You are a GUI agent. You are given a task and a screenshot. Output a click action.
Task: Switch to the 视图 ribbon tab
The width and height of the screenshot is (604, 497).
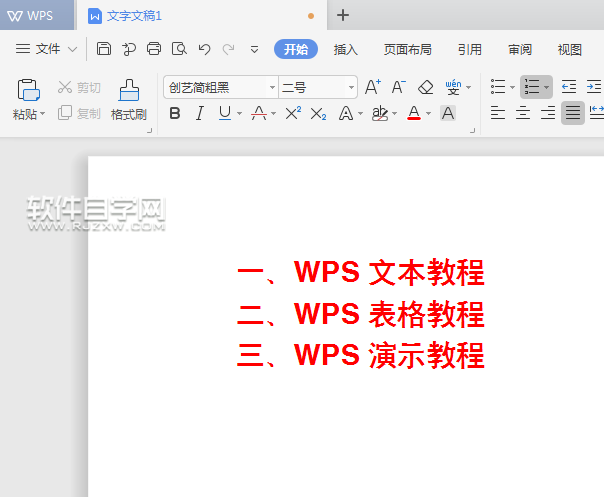click(569, 49)
